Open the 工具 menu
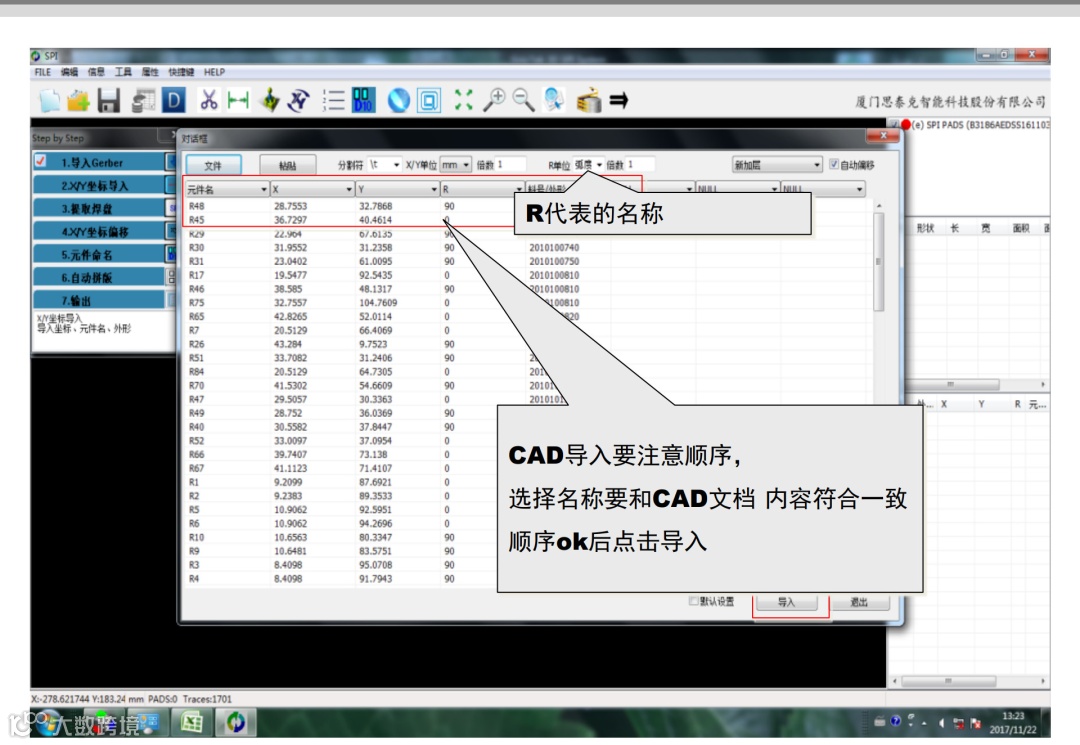 [x=123, y=72]
